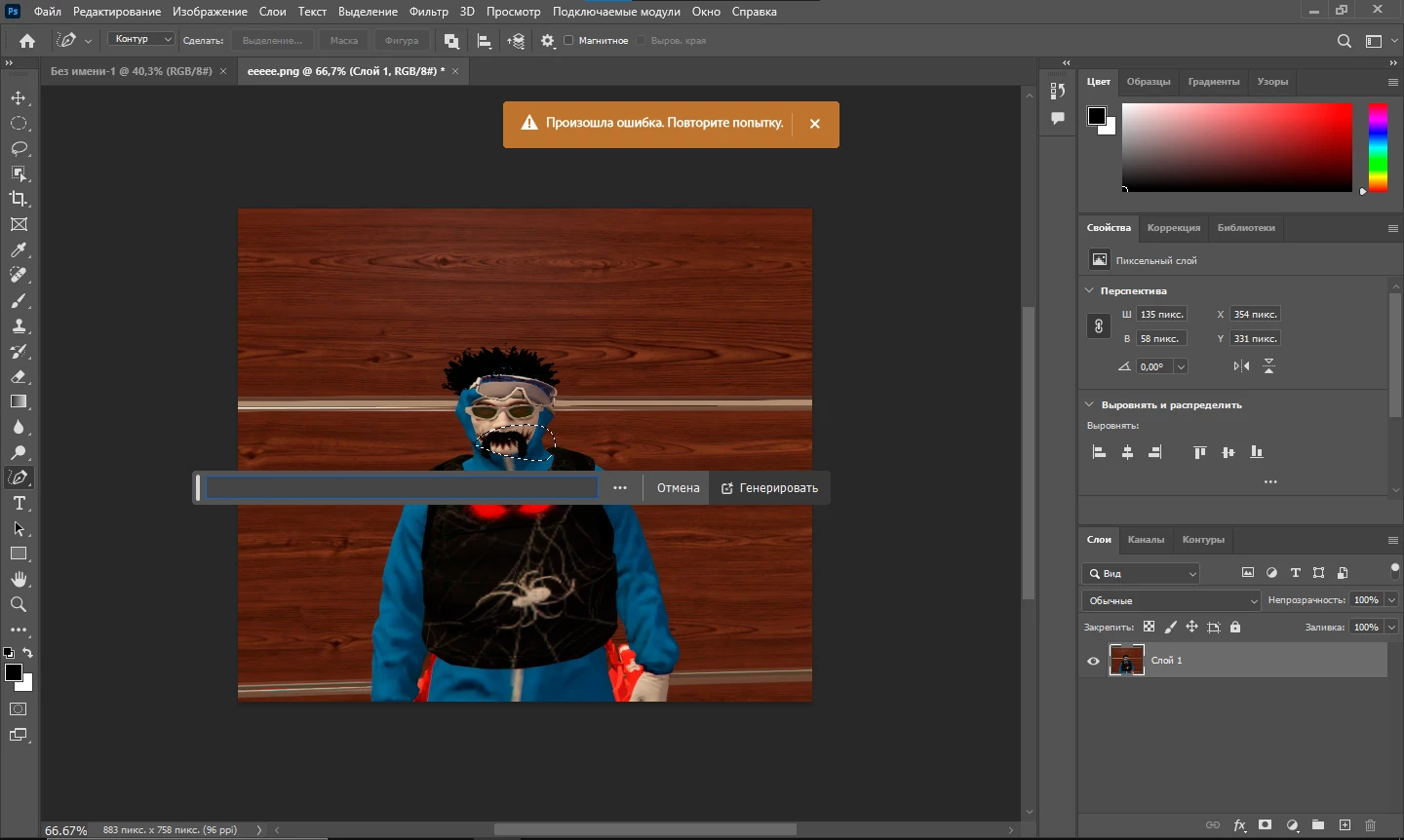Open generative bar three-dots options
1404x840 pixels.
(x=620, y=488)
